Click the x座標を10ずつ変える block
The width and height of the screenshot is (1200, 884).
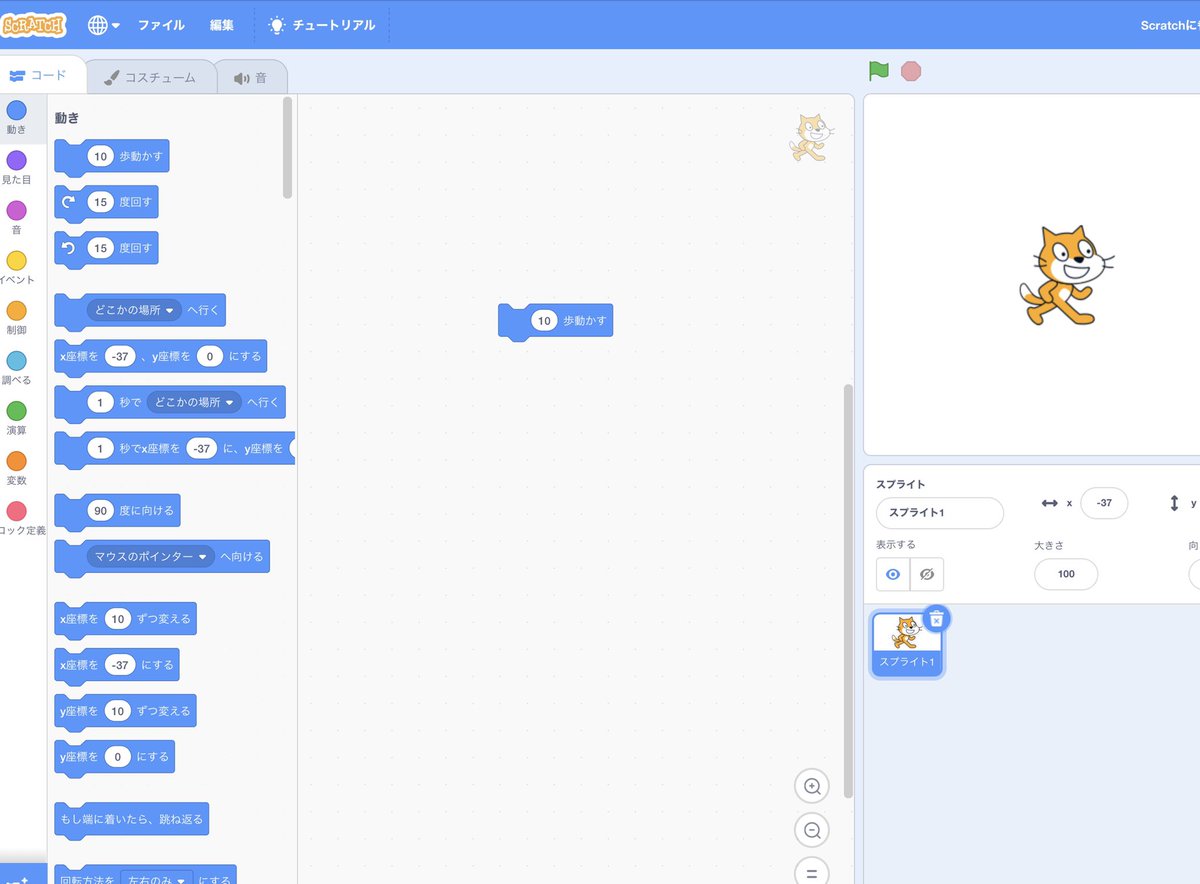coord(125,620)
